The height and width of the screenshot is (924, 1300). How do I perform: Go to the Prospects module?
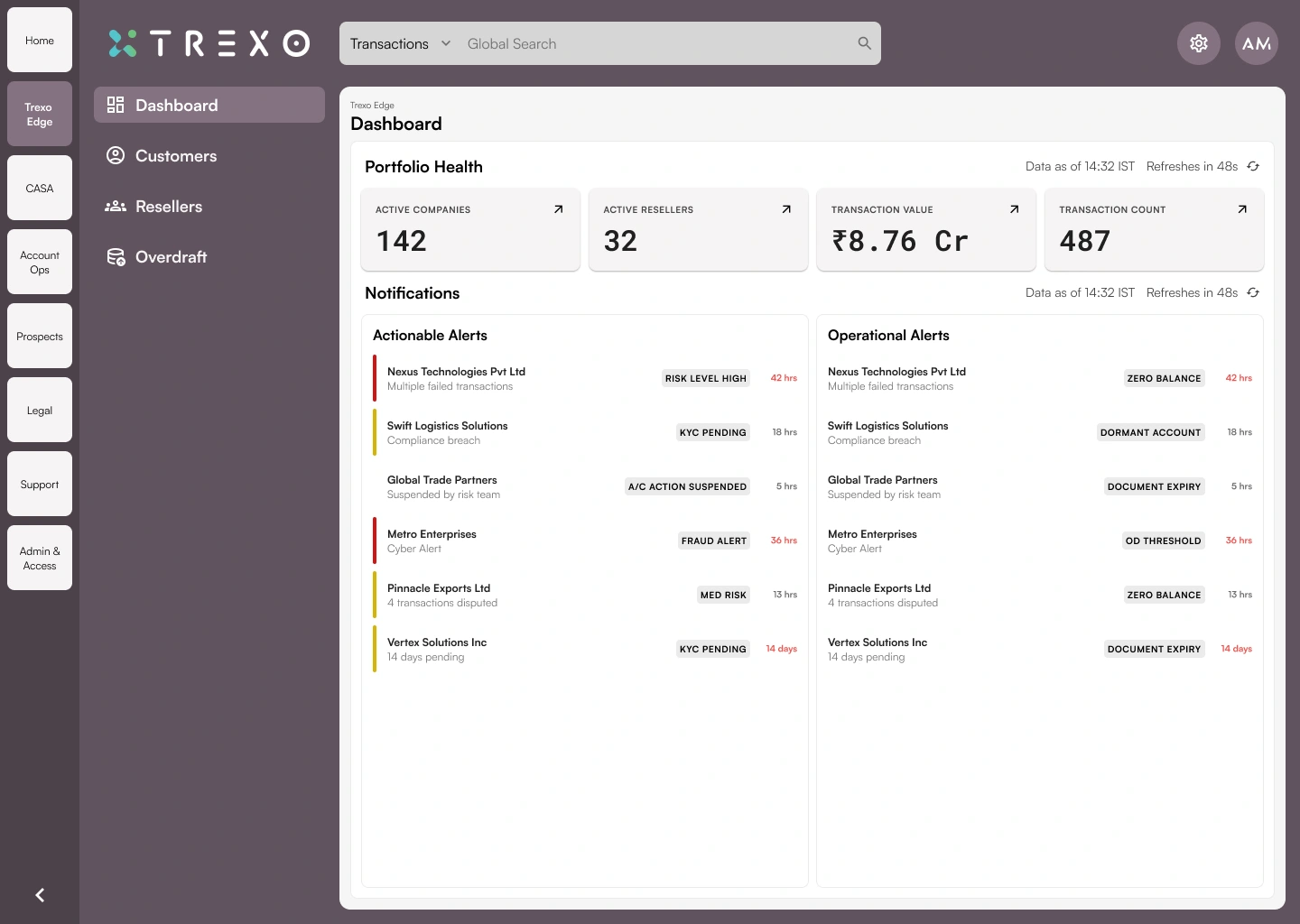pyautogui.click(x=40, y=336)
